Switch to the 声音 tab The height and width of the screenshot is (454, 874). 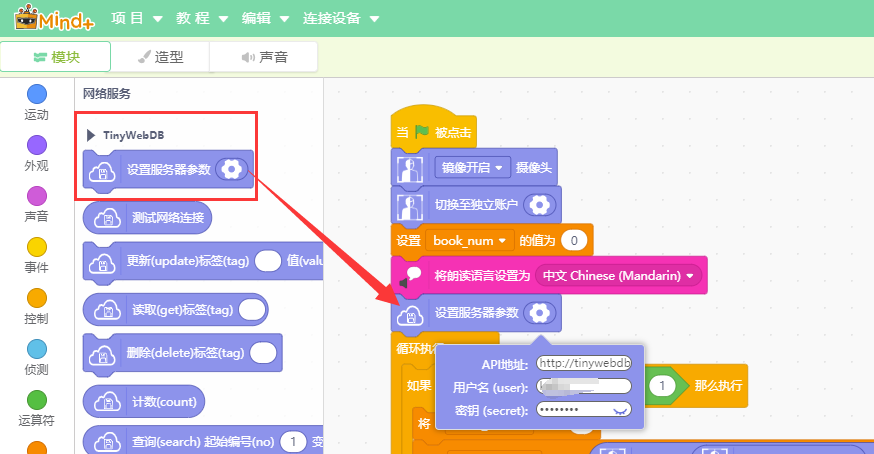pyautogui.click(x=264, y=57)
